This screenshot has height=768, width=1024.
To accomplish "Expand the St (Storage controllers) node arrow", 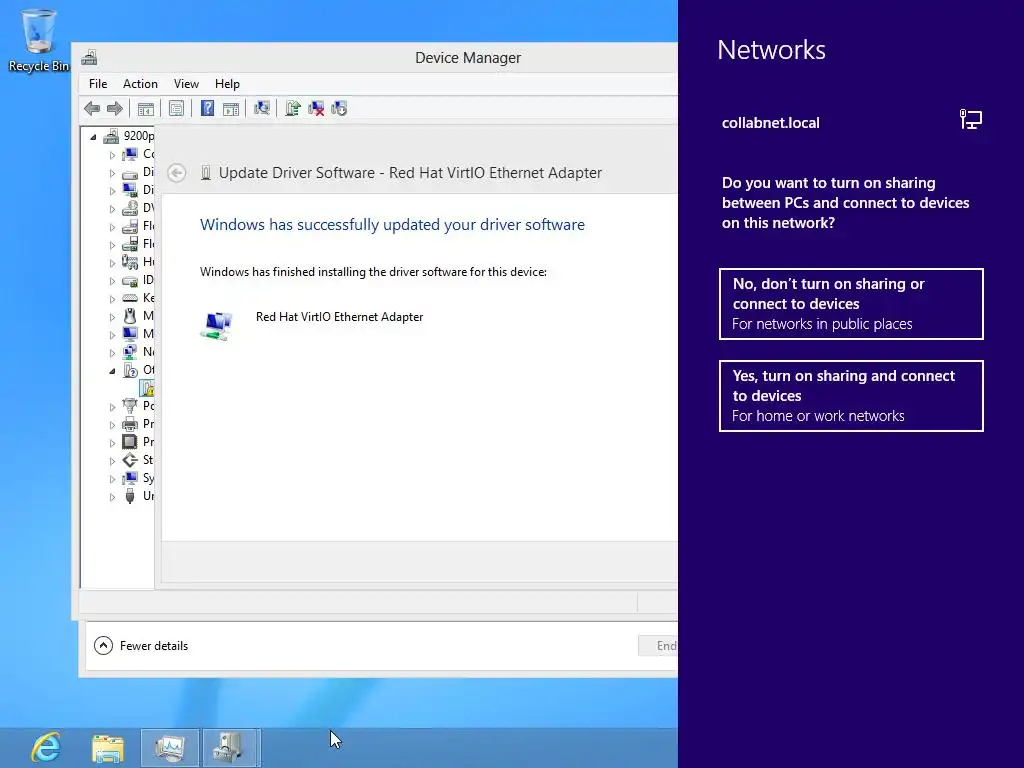I will tap(112, 460).
